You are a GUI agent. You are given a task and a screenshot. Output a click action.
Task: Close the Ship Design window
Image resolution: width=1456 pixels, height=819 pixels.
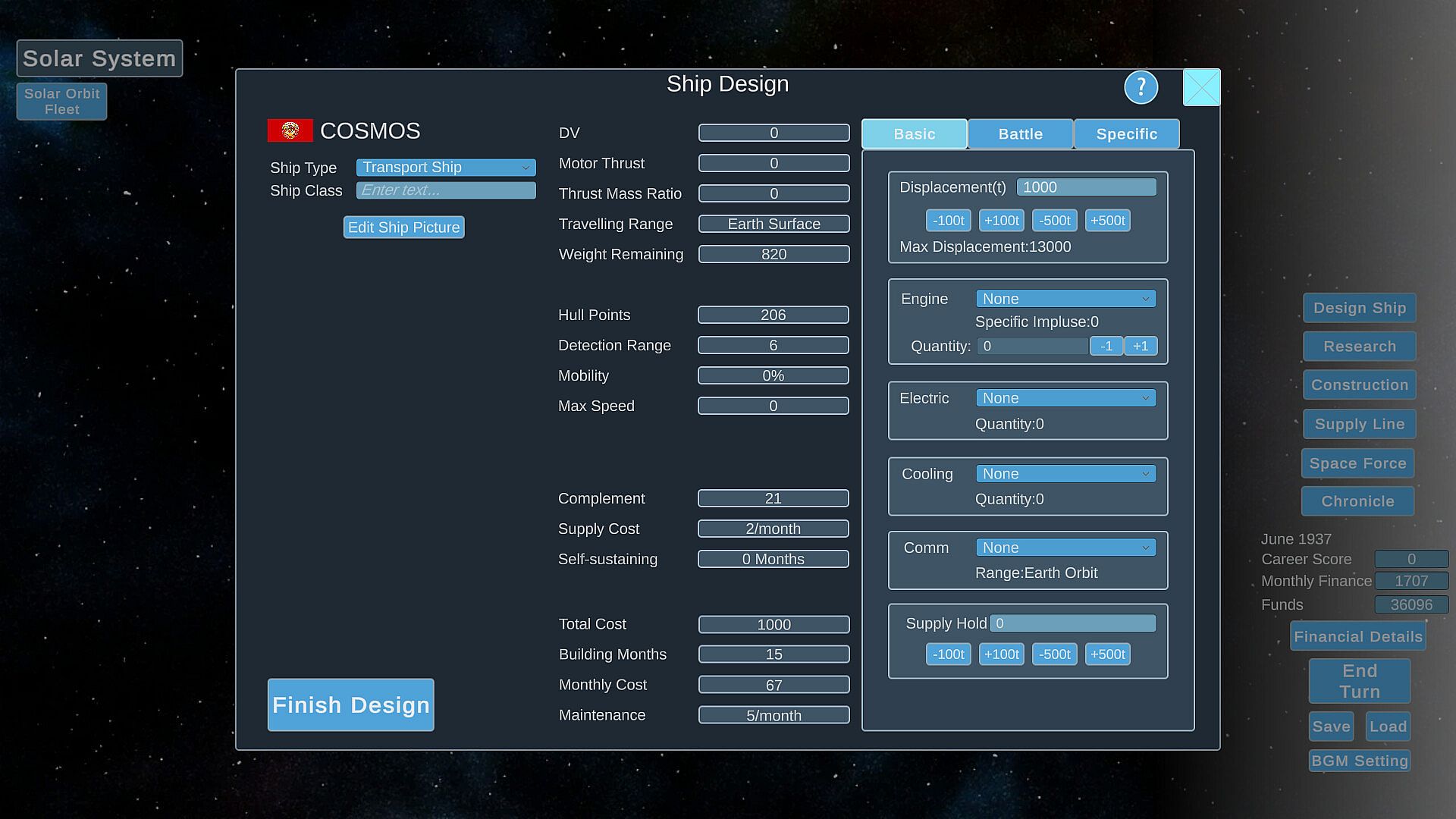(x=1201, y=87)
